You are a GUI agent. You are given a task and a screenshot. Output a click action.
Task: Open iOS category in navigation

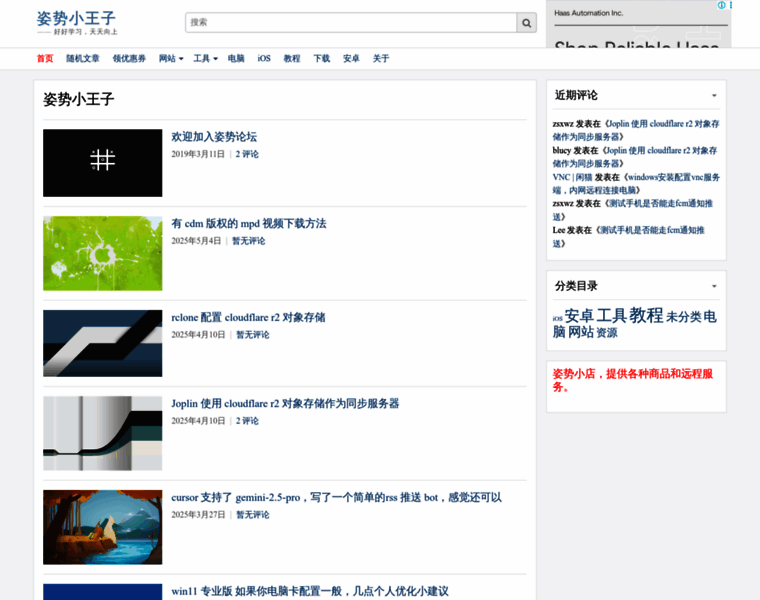264,59
